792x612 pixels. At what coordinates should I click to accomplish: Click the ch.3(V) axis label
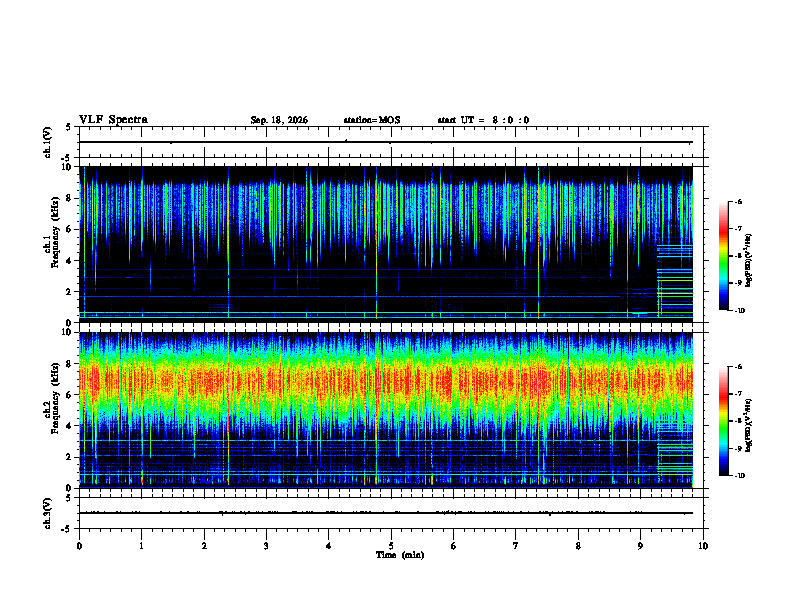pyautogui.click(x=48, y=513)
